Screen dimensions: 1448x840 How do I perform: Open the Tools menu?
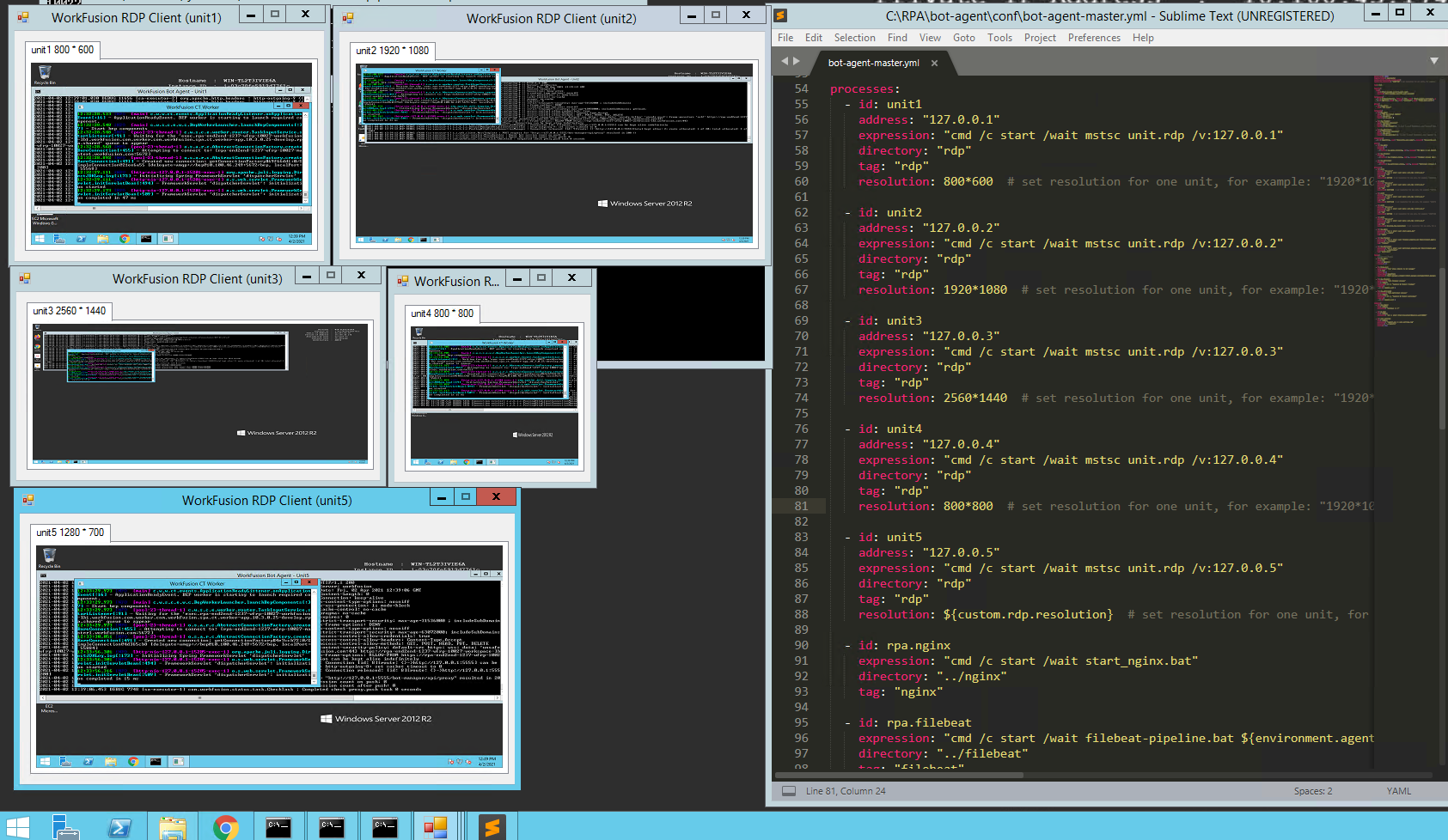[x=999, y=38]
